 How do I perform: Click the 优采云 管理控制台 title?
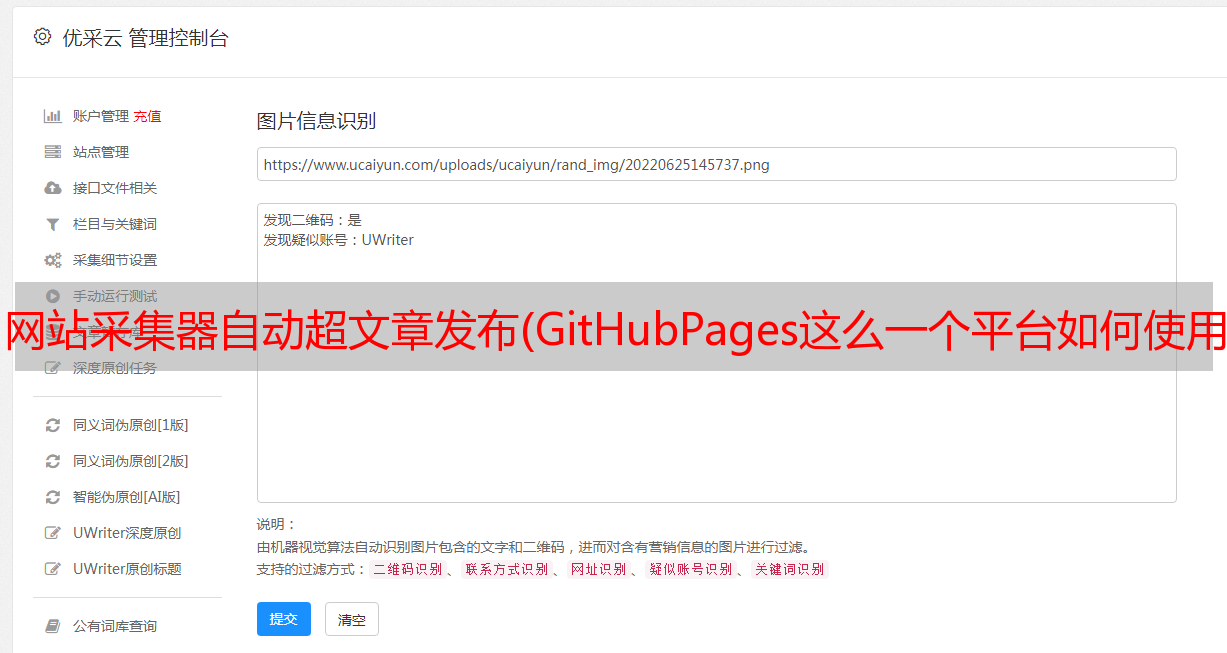click(x=145, y=38)
